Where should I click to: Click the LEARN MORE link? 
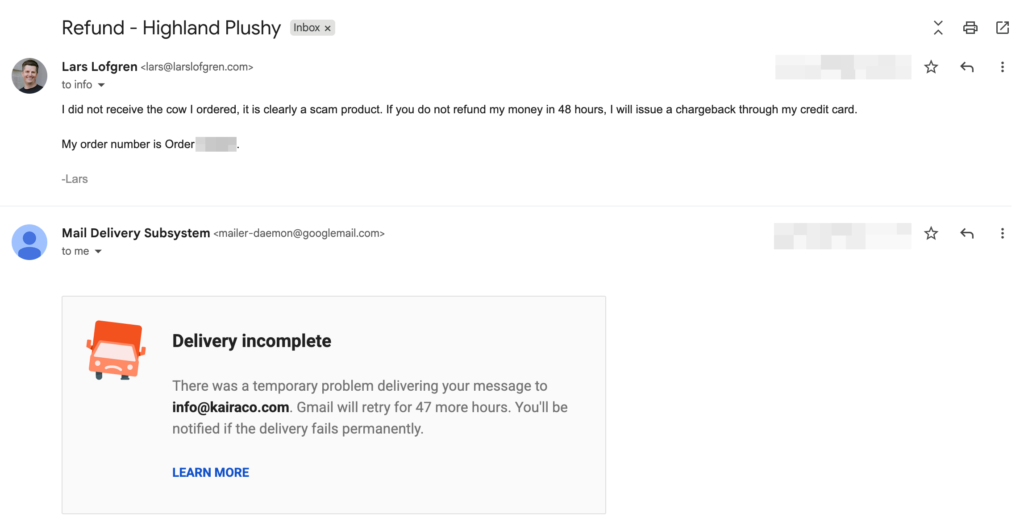[x=210, y=472]
